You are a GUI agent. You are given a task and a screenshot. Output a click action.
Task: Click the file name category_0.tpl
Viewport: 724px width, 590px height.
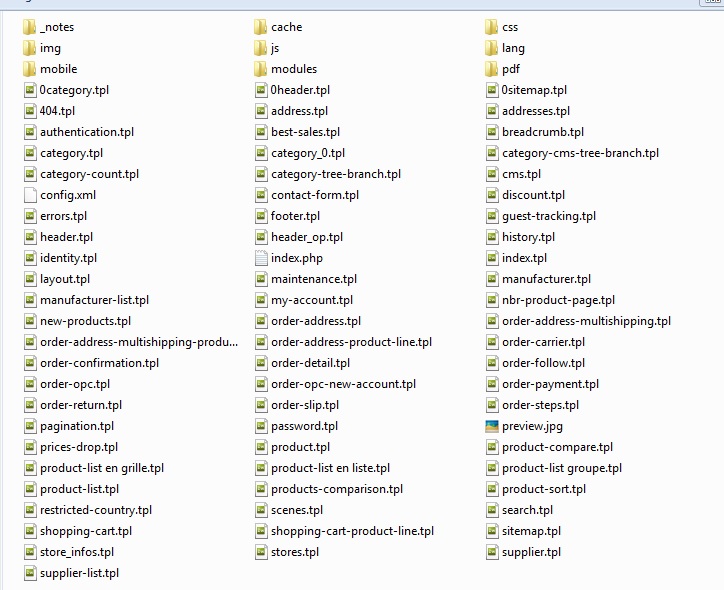tap(308, 153)
